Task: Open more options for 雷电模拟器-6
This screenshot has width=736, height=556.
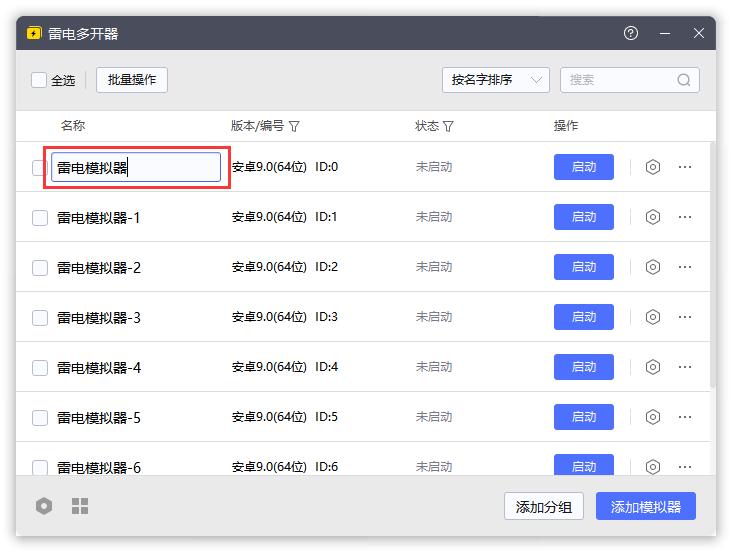Action: tap(685, 467)
